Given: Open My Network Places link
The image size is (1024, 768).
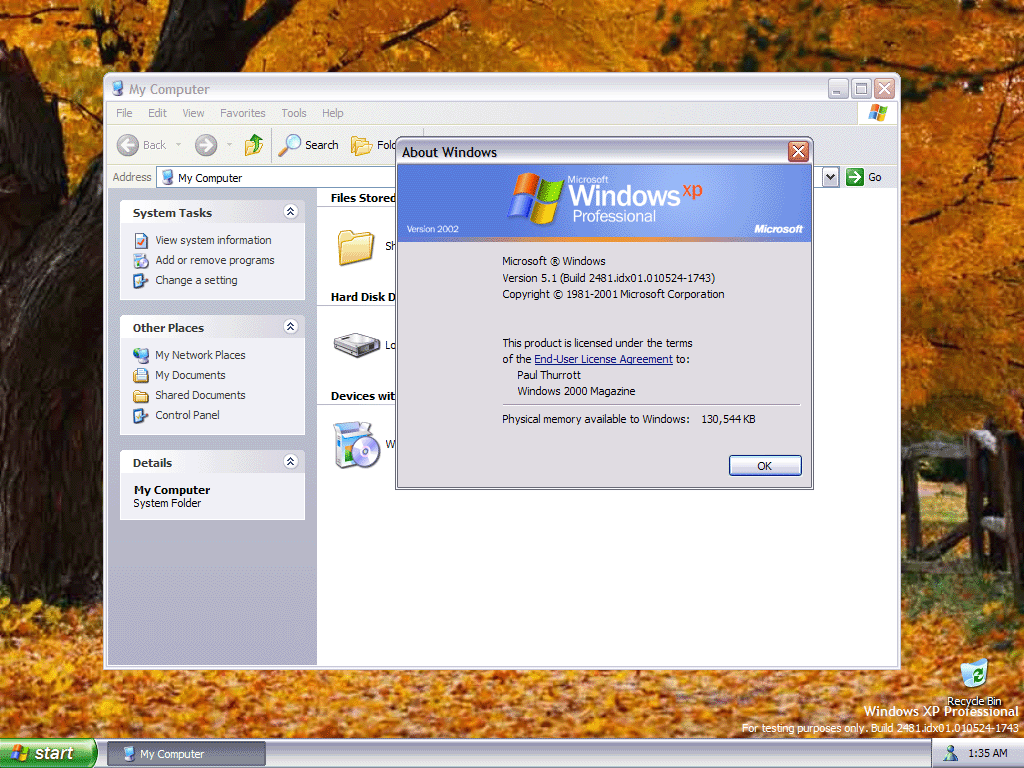Looking at the screenshot, I should (x=200, y=355).
